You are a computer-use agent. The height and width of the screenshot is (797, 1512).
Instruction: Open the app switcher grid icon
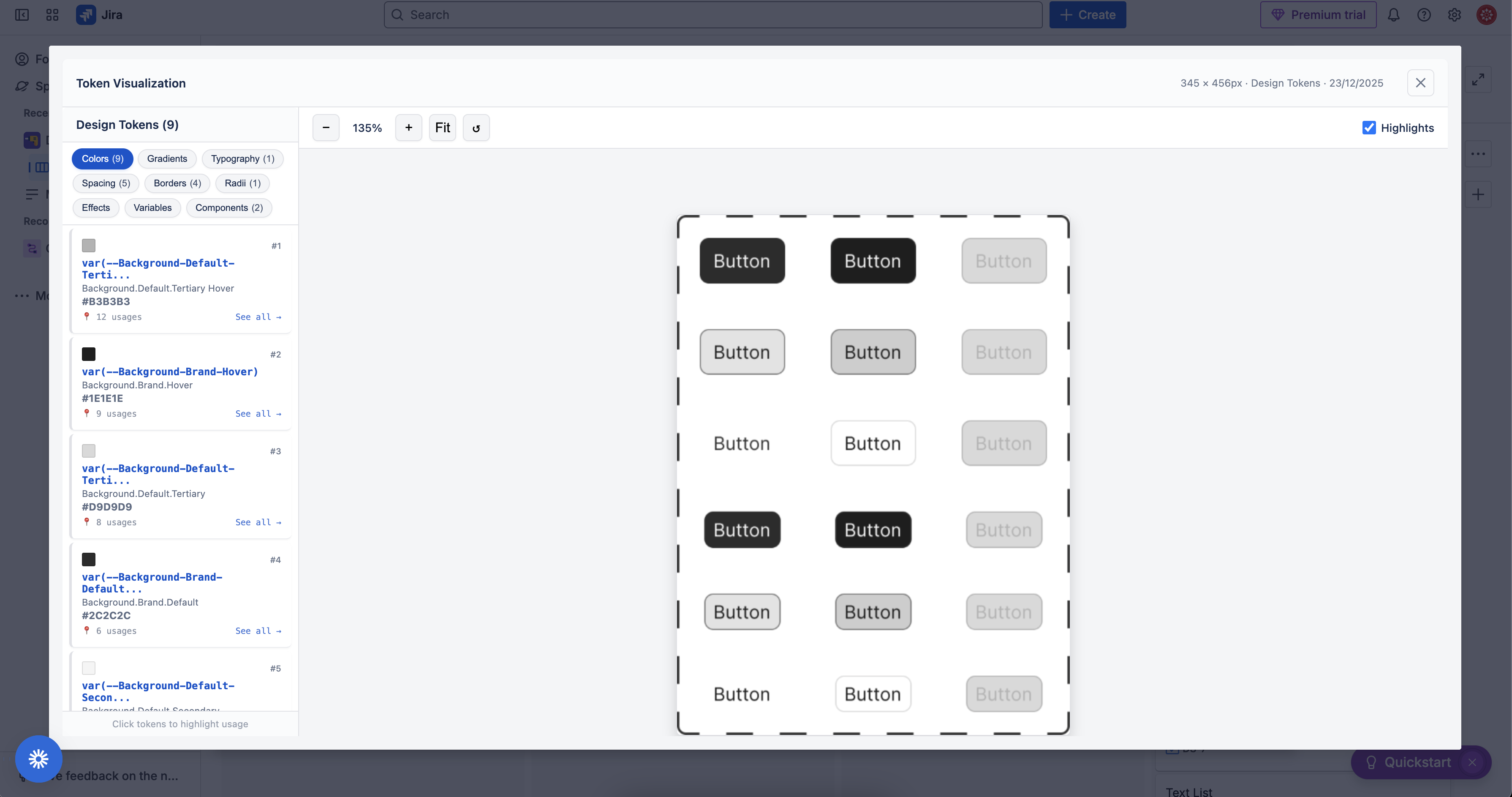pos(52,15)
